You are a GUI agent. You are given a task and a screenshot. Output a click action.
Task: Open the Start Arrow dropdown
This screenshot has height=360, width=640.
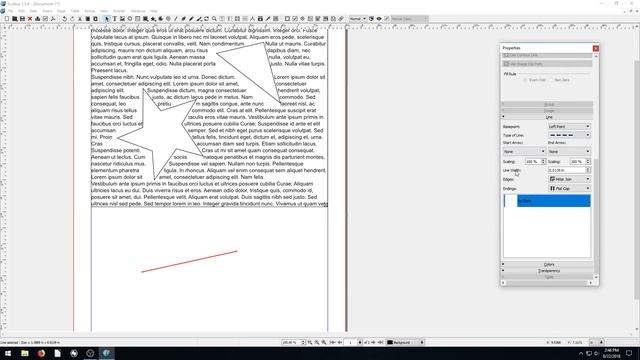(x=524, y=151)
